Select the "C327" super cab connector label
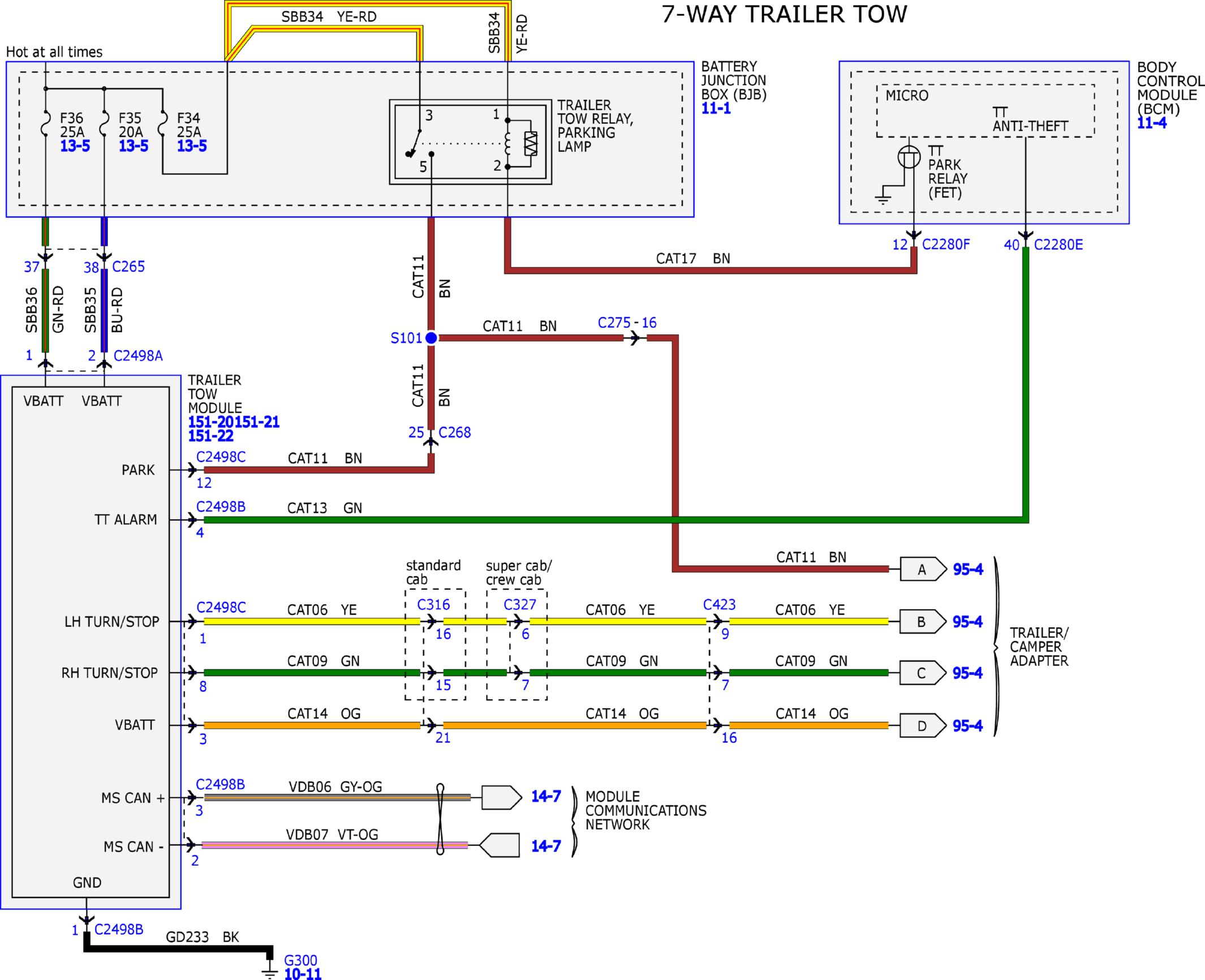Image resolution: width=1205 pixels, height=980 pixels. [520, 605]
